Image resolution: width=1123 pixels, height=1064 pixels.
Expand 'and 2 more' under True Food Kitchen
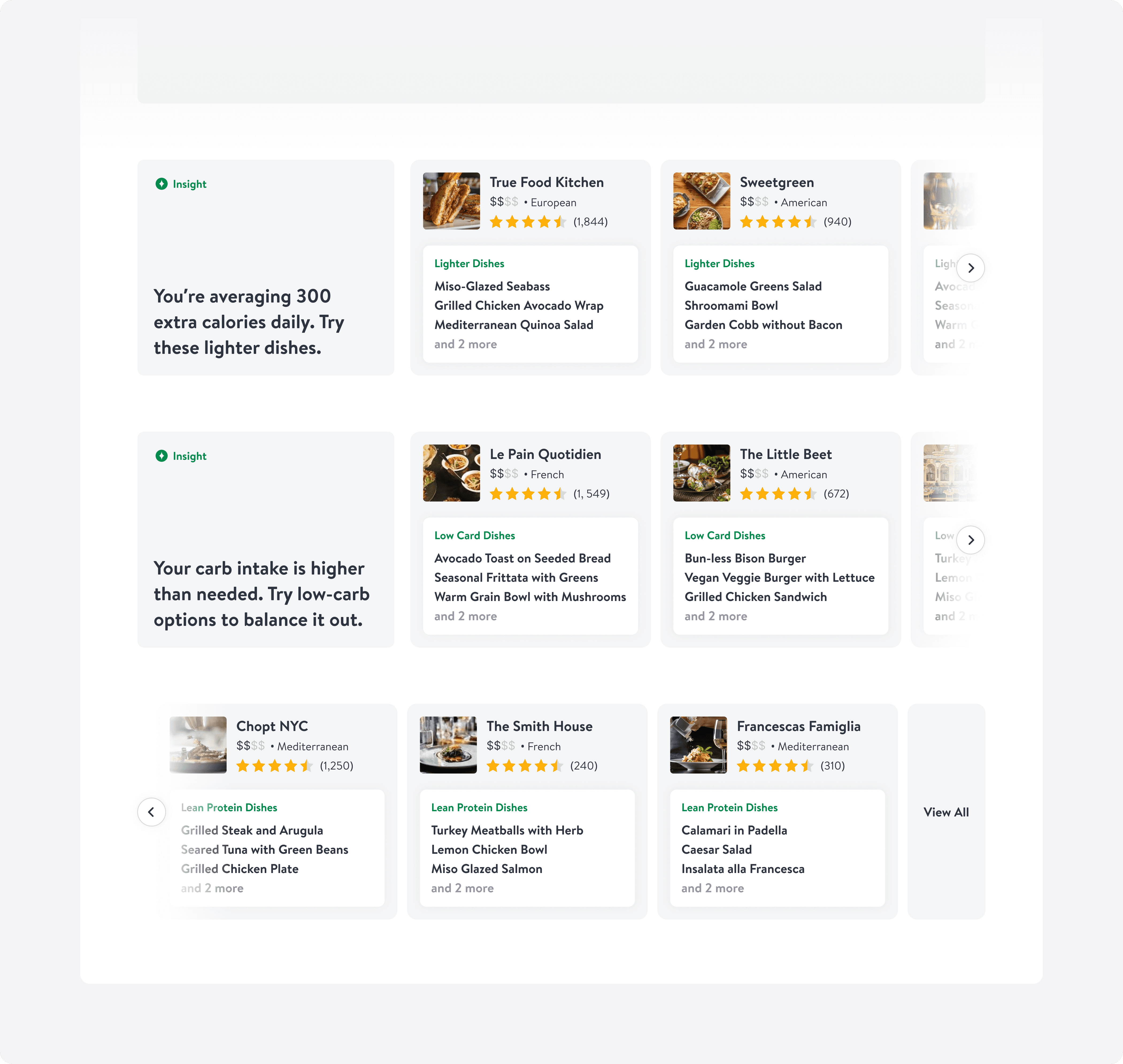click(x=466, y=344)
